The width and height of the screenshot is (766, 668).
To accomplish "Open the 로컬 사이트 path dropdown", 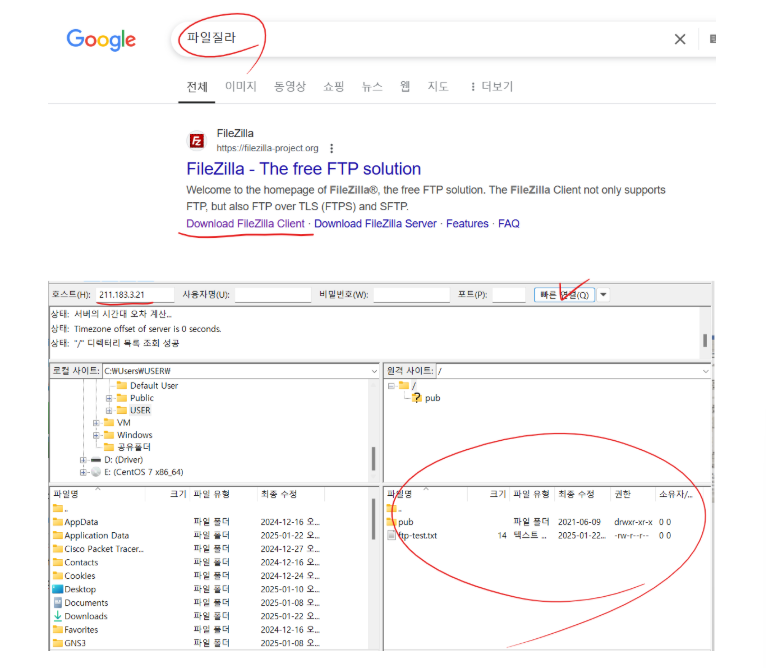I will [x=374, y=371].
